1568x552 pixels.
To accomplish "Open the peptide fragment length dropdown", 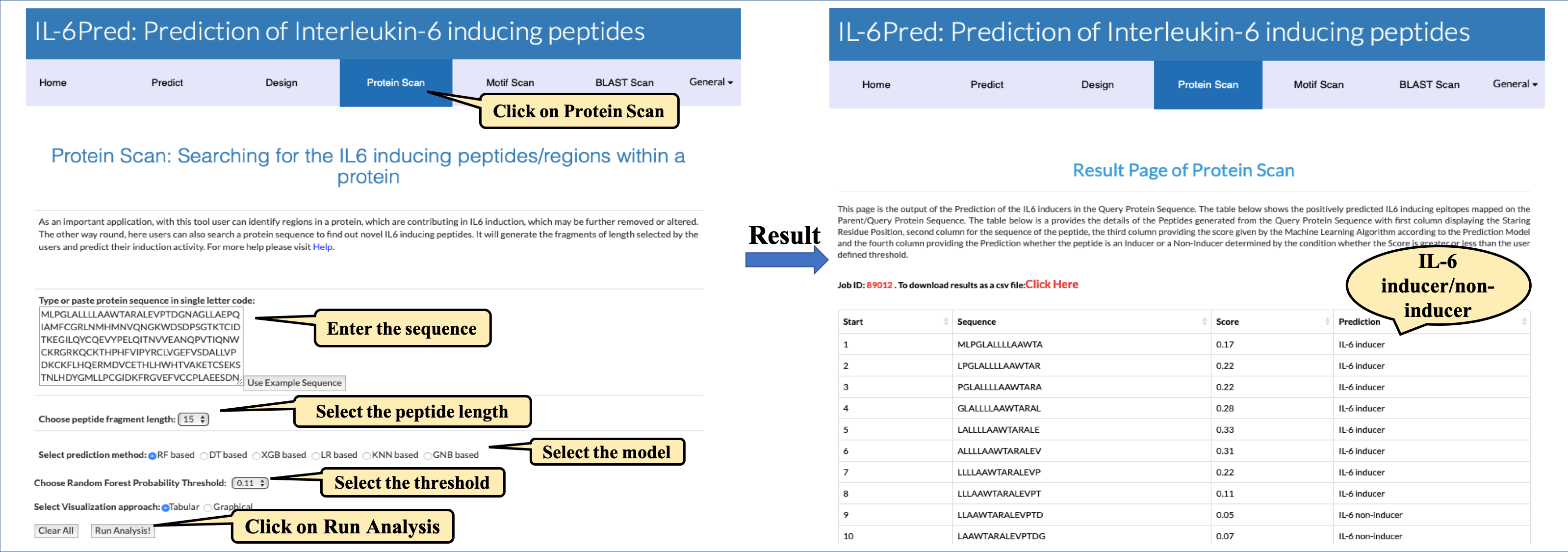I will (194, 419).
